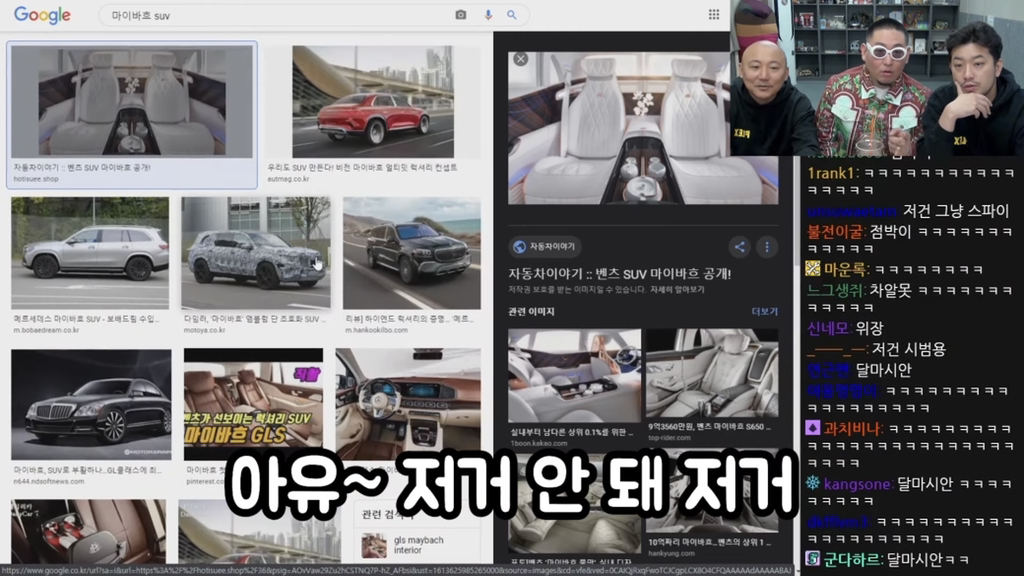Viewport: 1024px width, 576px height.
Task: Open preview panel more options menu
Action: coord(767,246)
